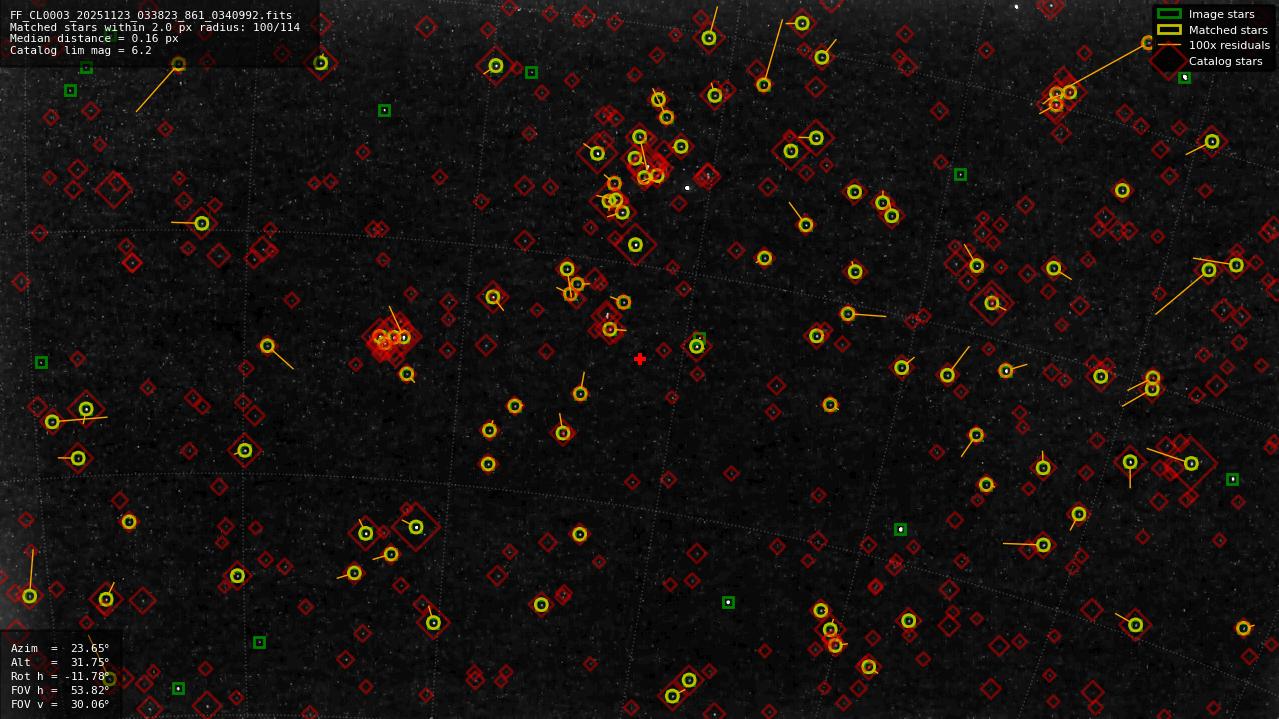
Task: Select the 'Image stars' legend label
Action: click(1221, 15)
